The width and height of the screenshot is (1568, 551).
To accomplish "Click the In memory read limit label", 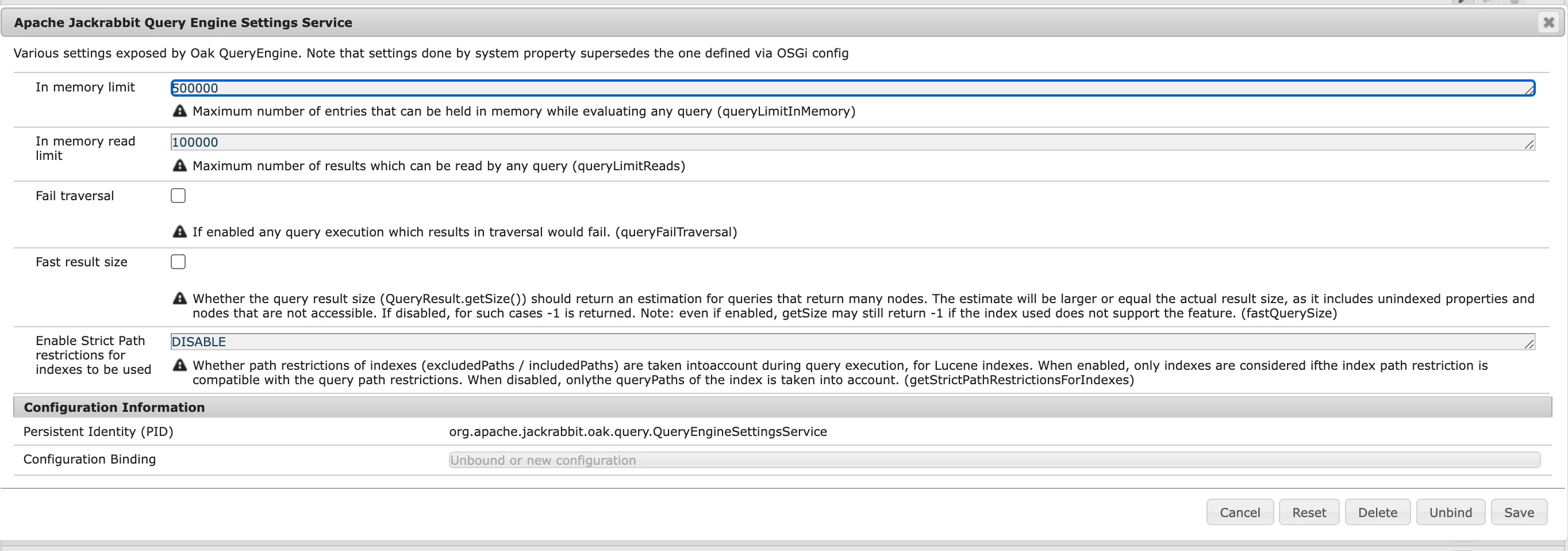I will coord(85,148).
